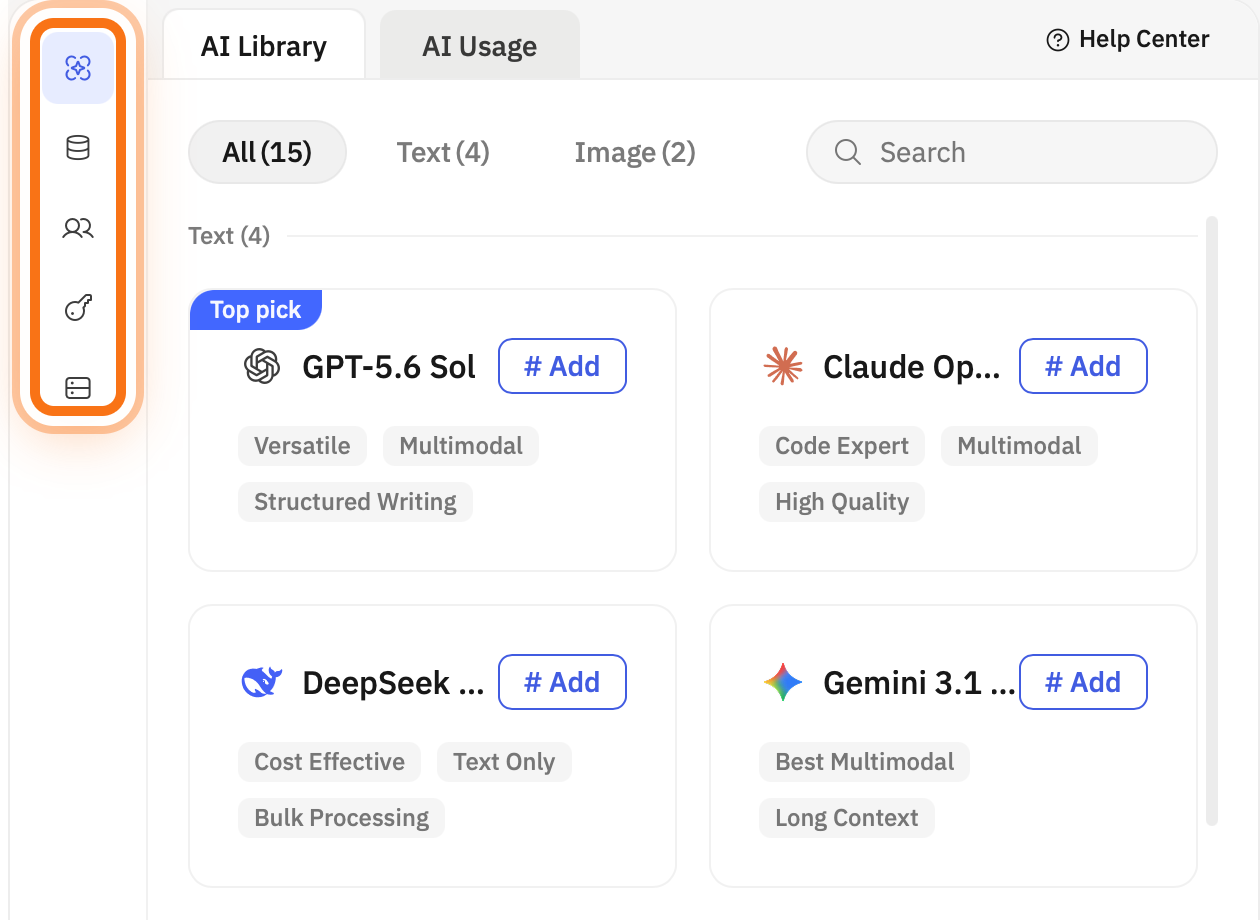Image resolution: width=1260 pixels, height=920 pixels.
Task: Click the Code Expert tag
Action: 842,446
